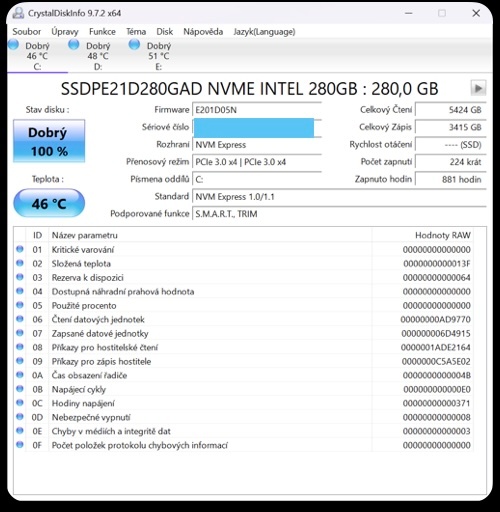
Task: Click the Rozhraní field NVM Express
Action: pyautogui.click(x=257, y=145)
